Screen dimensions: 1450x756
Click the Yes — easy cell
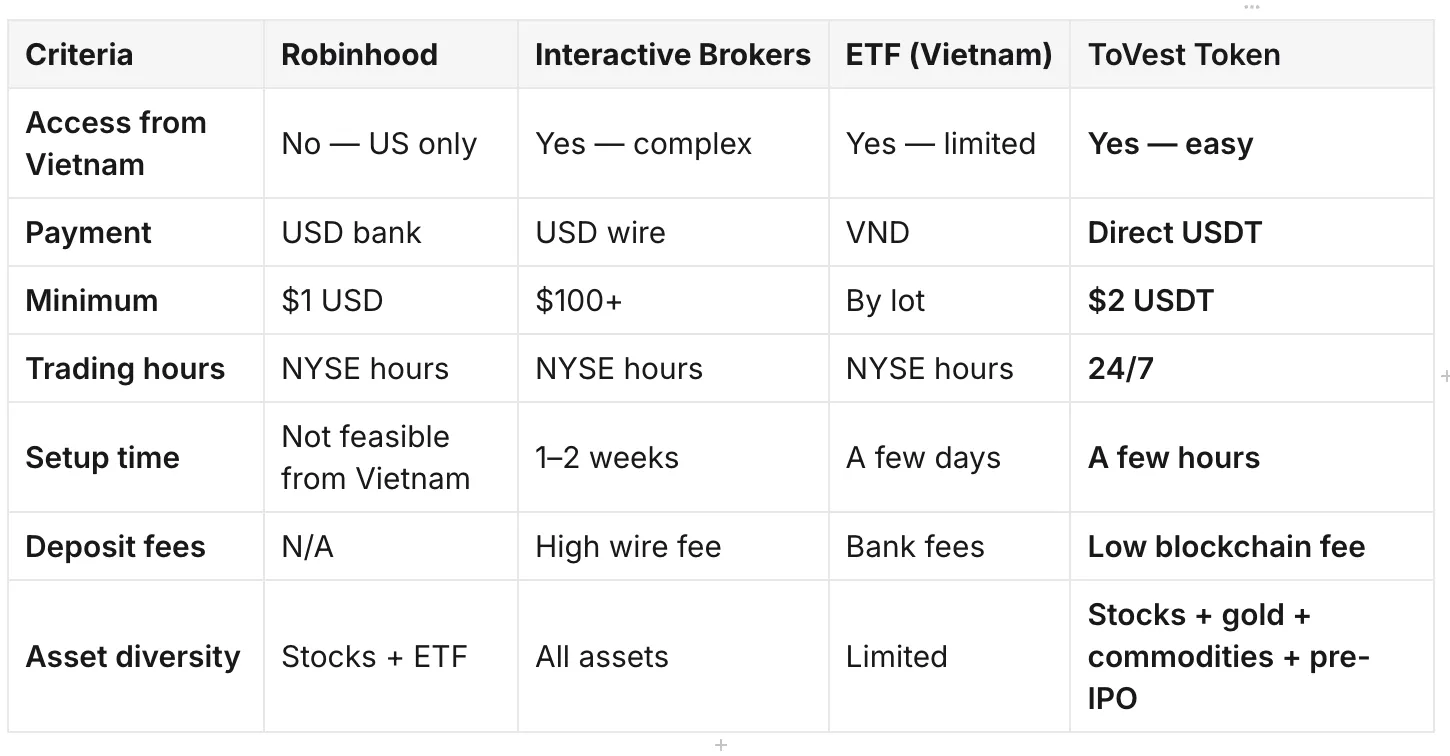click(1252, 143)
